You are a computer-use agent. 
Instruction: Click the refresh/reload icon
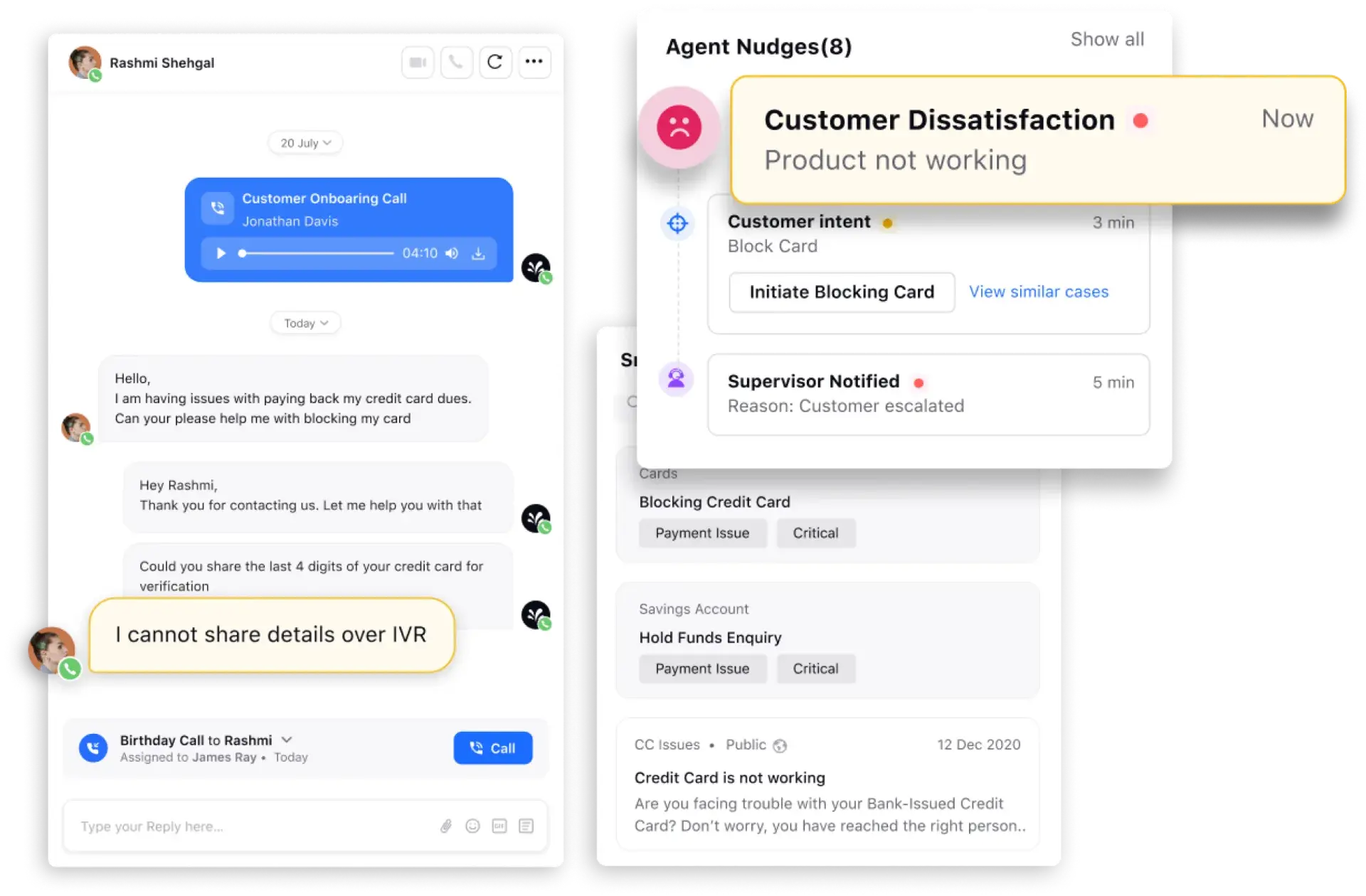(494, 61)
